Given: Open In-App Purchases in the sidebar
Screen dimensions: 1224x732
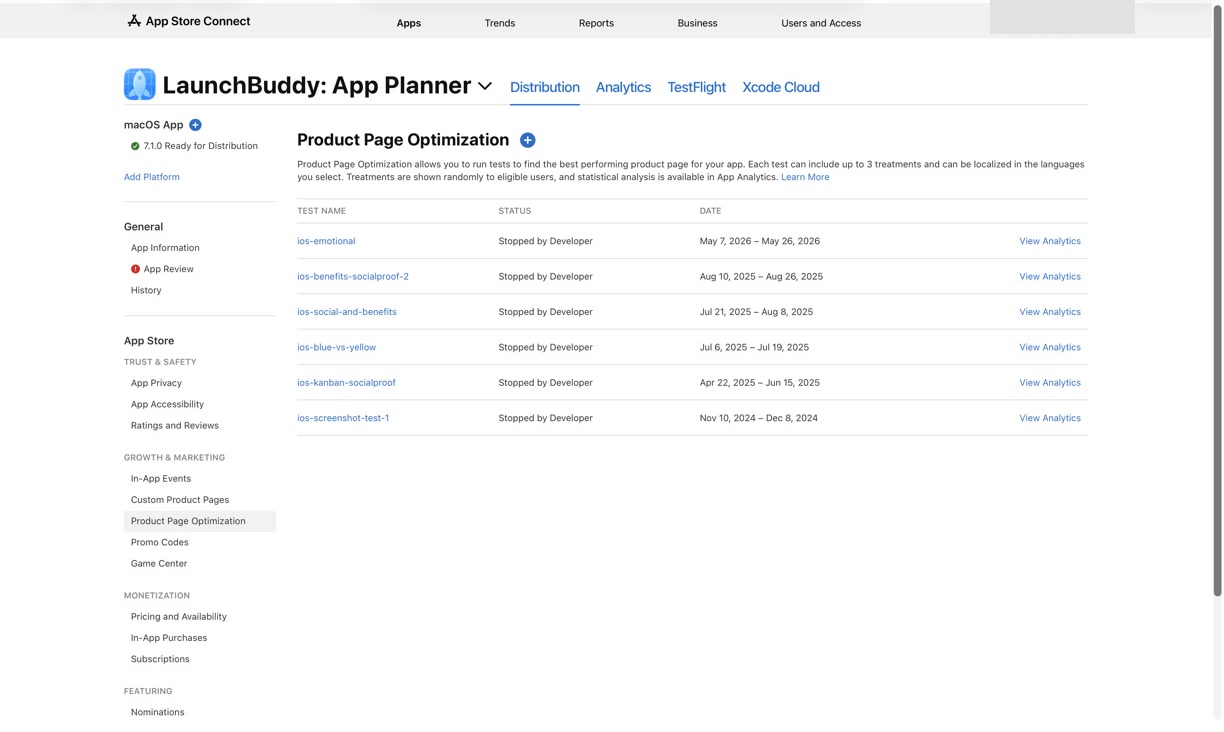Looking at the screenshot, I should [169, 638].
